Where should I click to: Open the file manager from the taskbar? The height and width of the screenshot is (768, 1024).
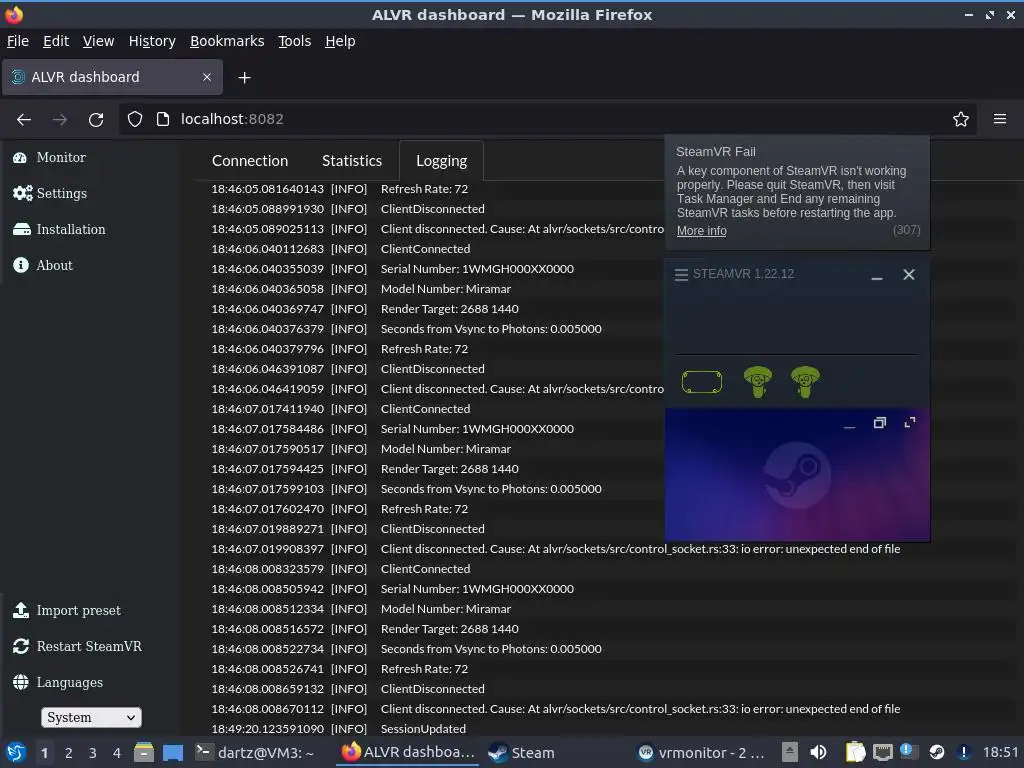pos(144,752)
